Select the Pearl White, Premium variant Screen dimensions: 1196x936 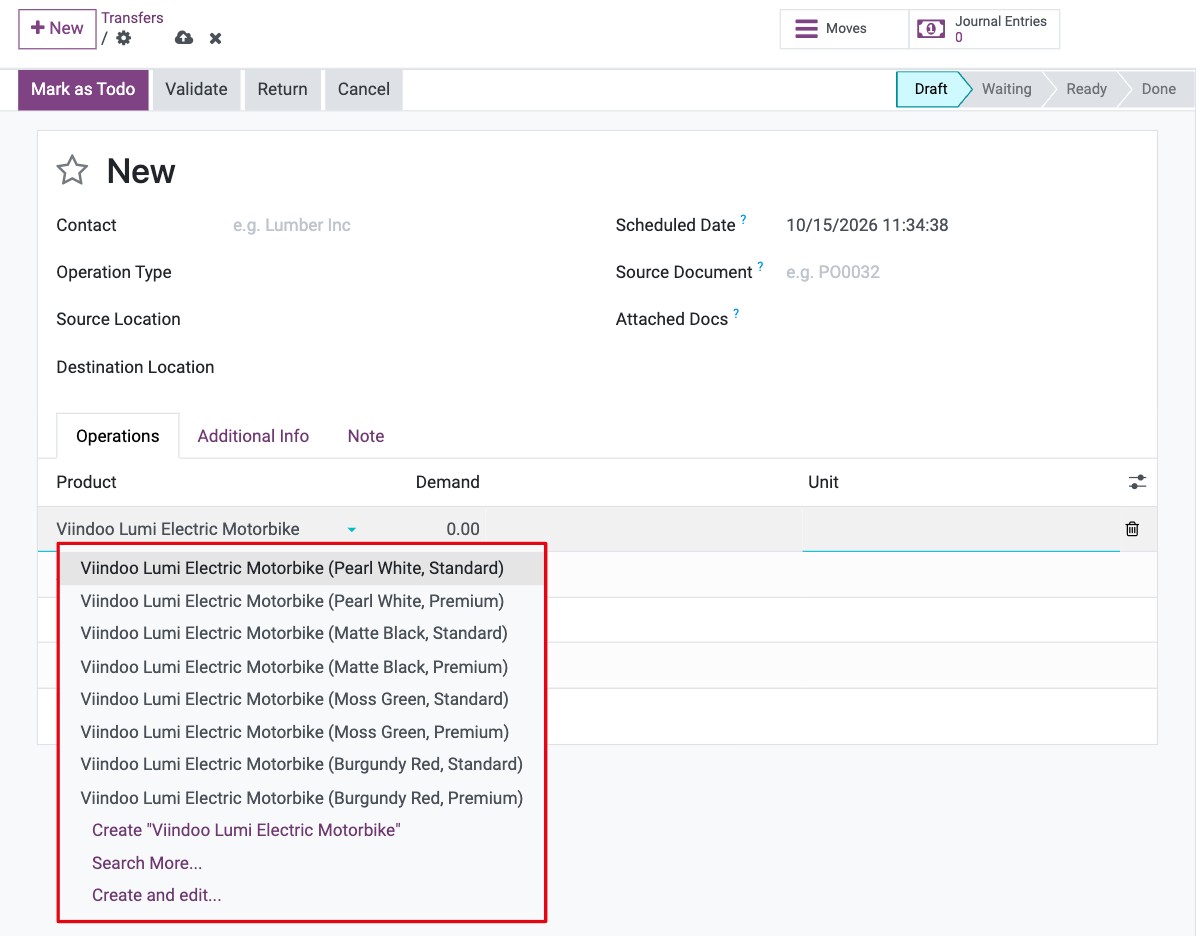(x=302, y=601)
